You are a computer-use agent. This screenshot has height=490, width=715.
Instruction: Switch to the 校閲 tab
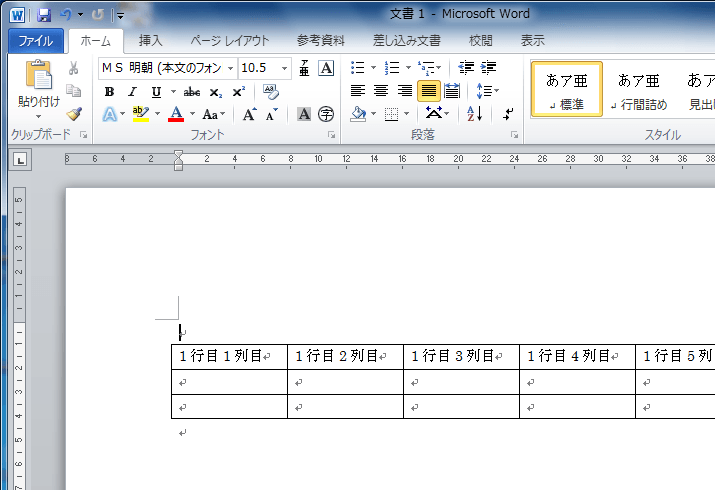click(x=481, y=41)
